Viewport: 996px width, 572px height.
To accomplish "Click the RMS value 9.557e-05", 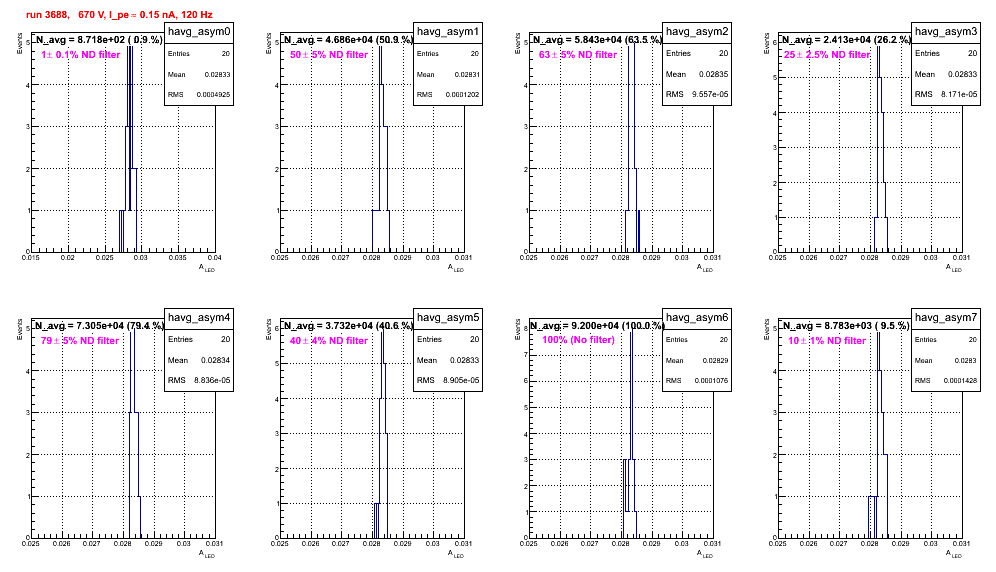I will (x=710, y=94).
